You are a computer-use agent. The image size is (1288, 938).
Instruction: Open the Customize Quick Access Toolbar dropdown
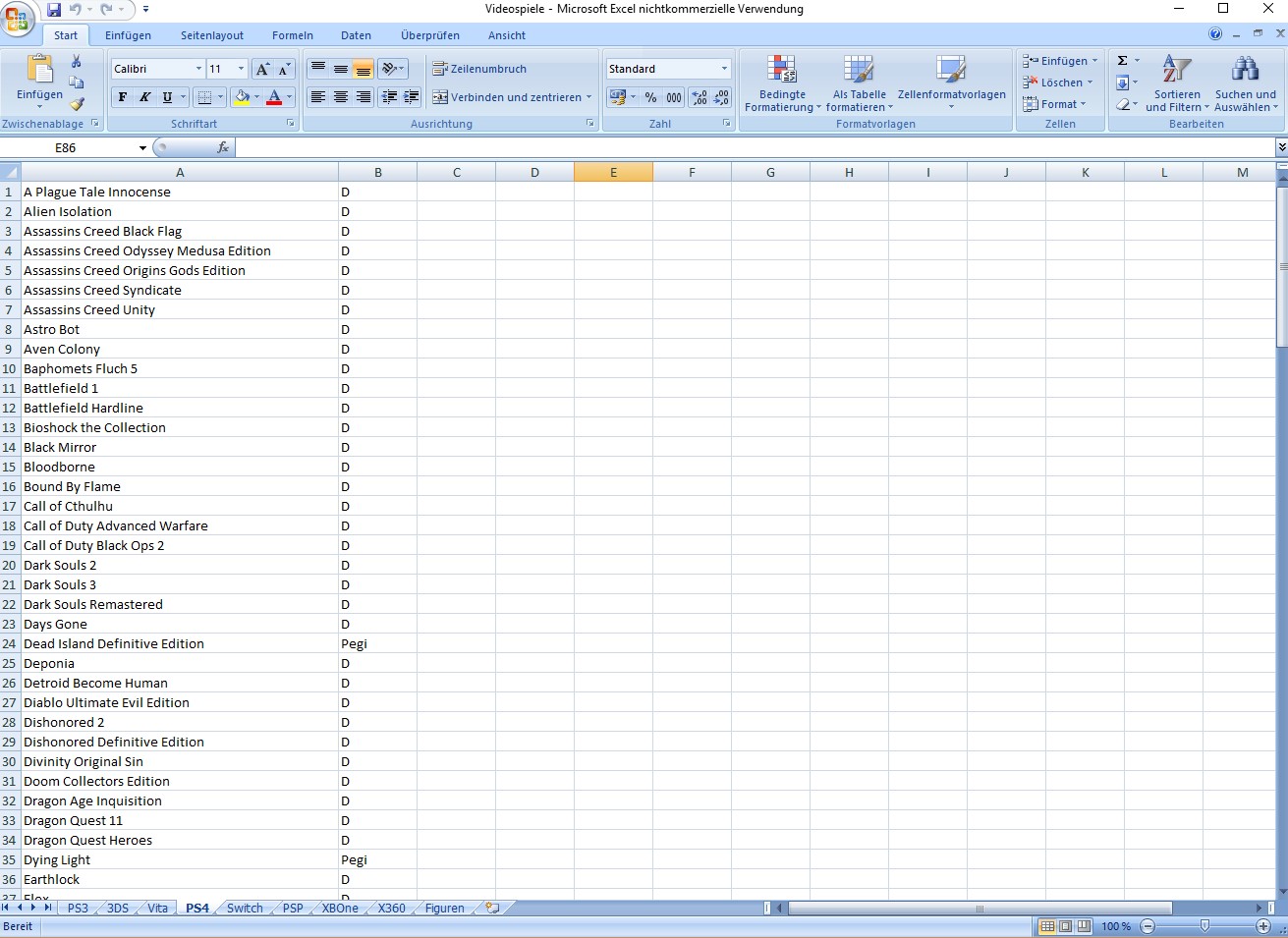pos(145,10)
